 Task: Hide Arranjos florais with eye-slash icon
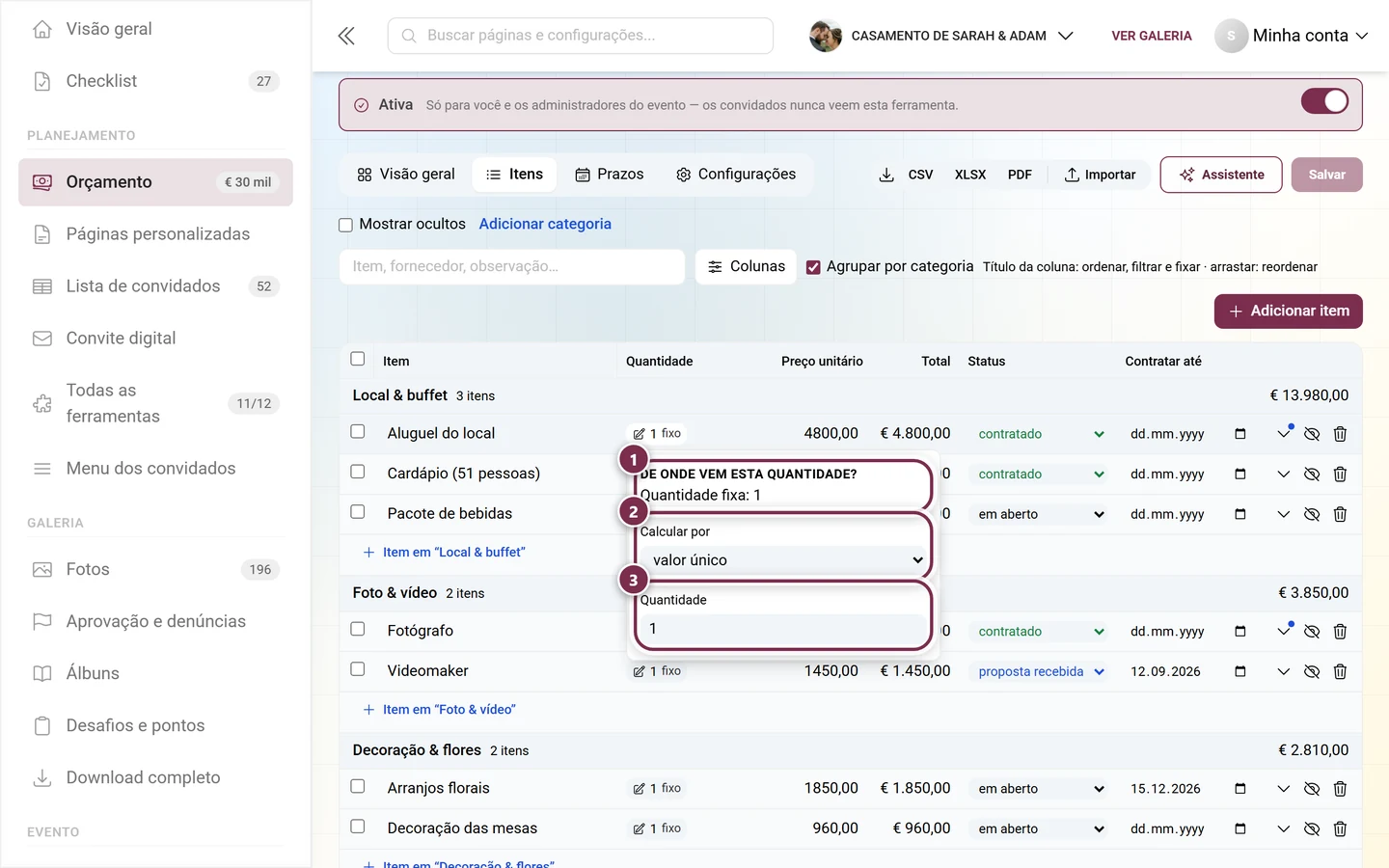click(1312, 789)
